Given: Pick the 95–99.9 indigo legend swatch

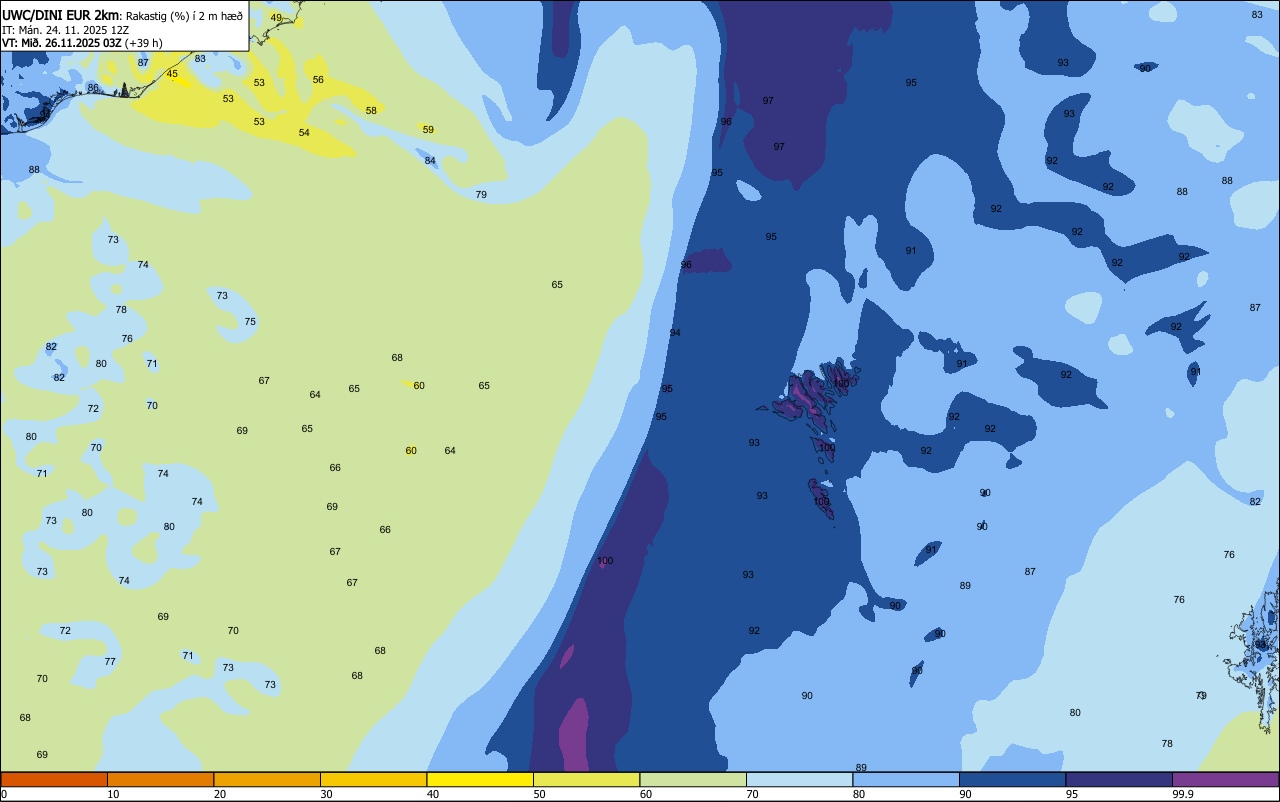Looking at the screenshot, I should (1119, 779).
